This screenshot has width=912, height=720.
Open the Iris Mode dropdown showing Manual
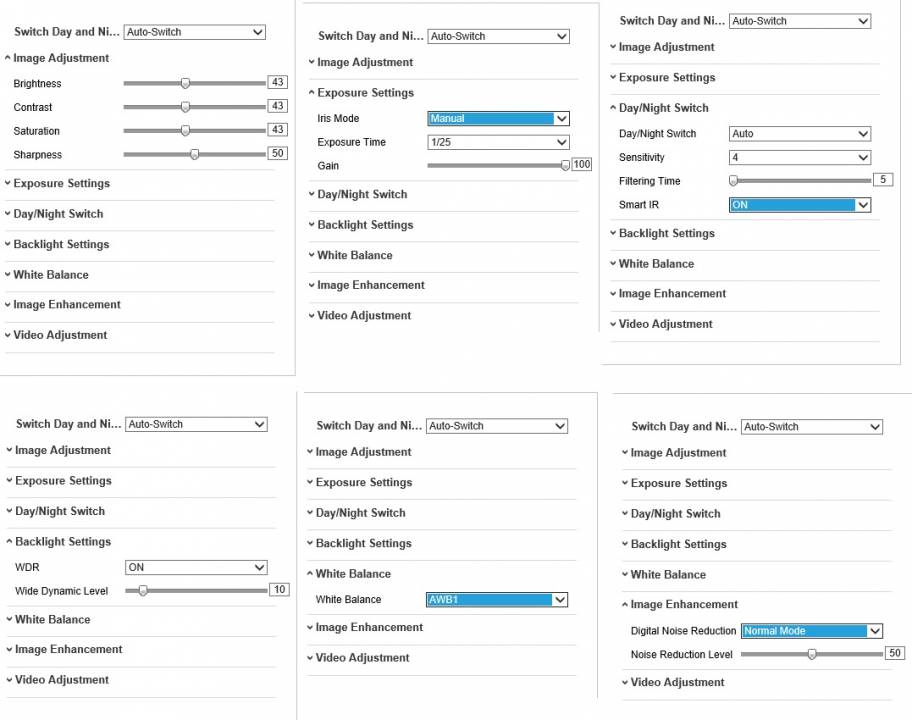tap(498, 119)
